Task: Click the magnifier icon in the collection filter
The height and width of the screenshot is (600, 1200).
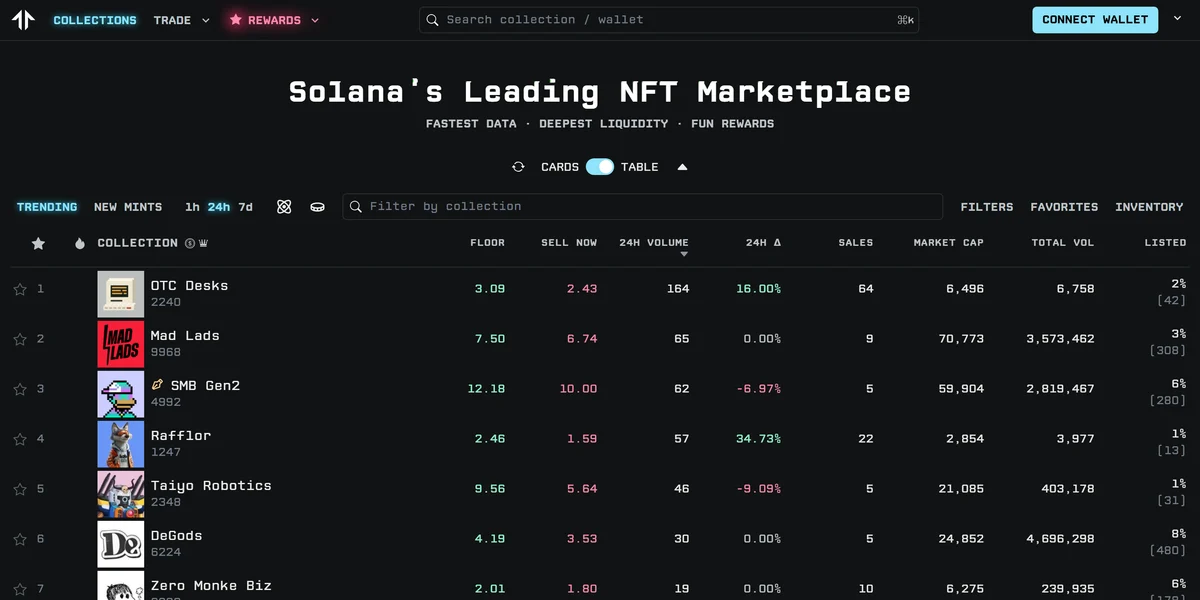Action: pyautogui.click(x=356, y=207)
